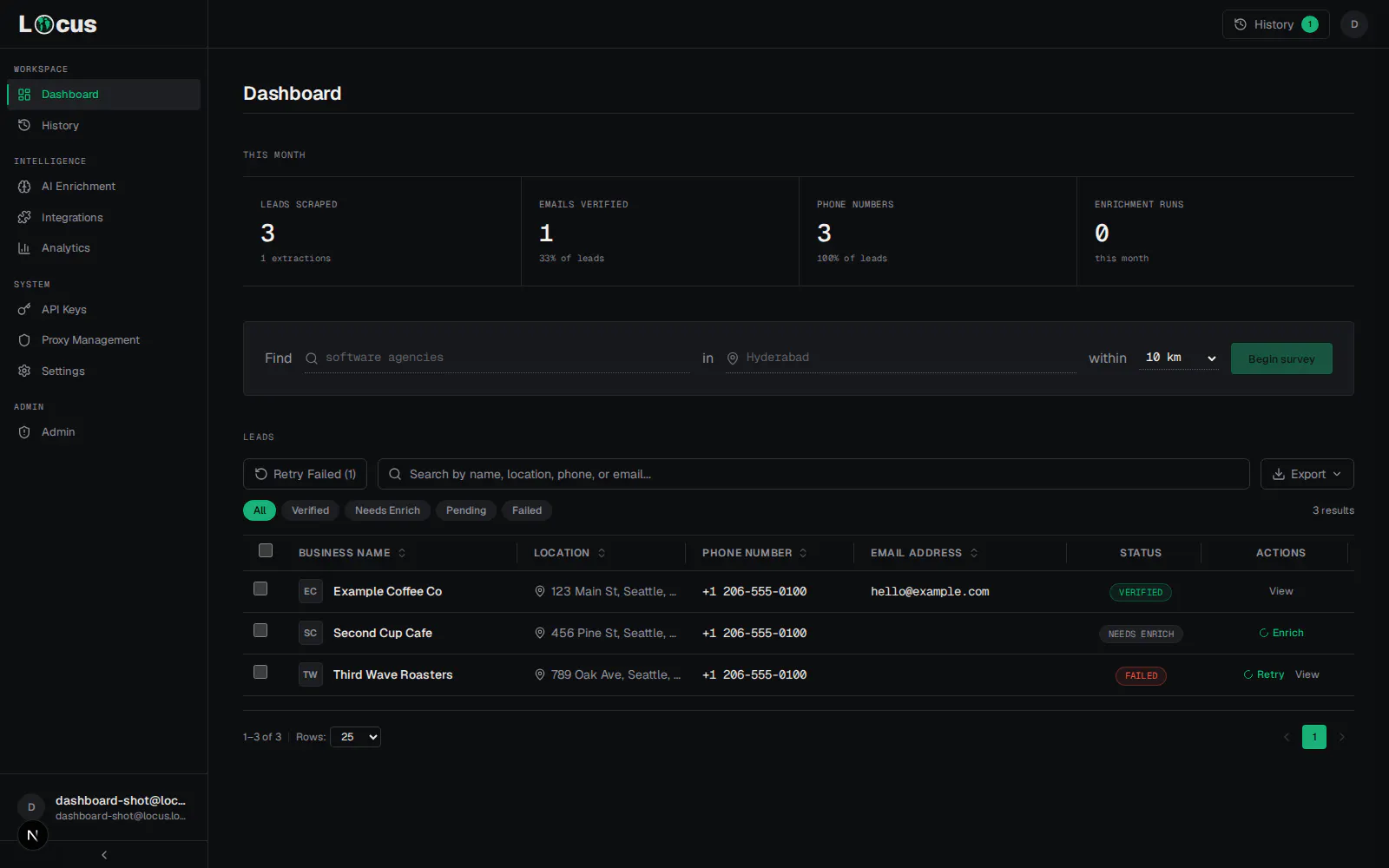Open the dashboard-shot account profile

[103, 807]
